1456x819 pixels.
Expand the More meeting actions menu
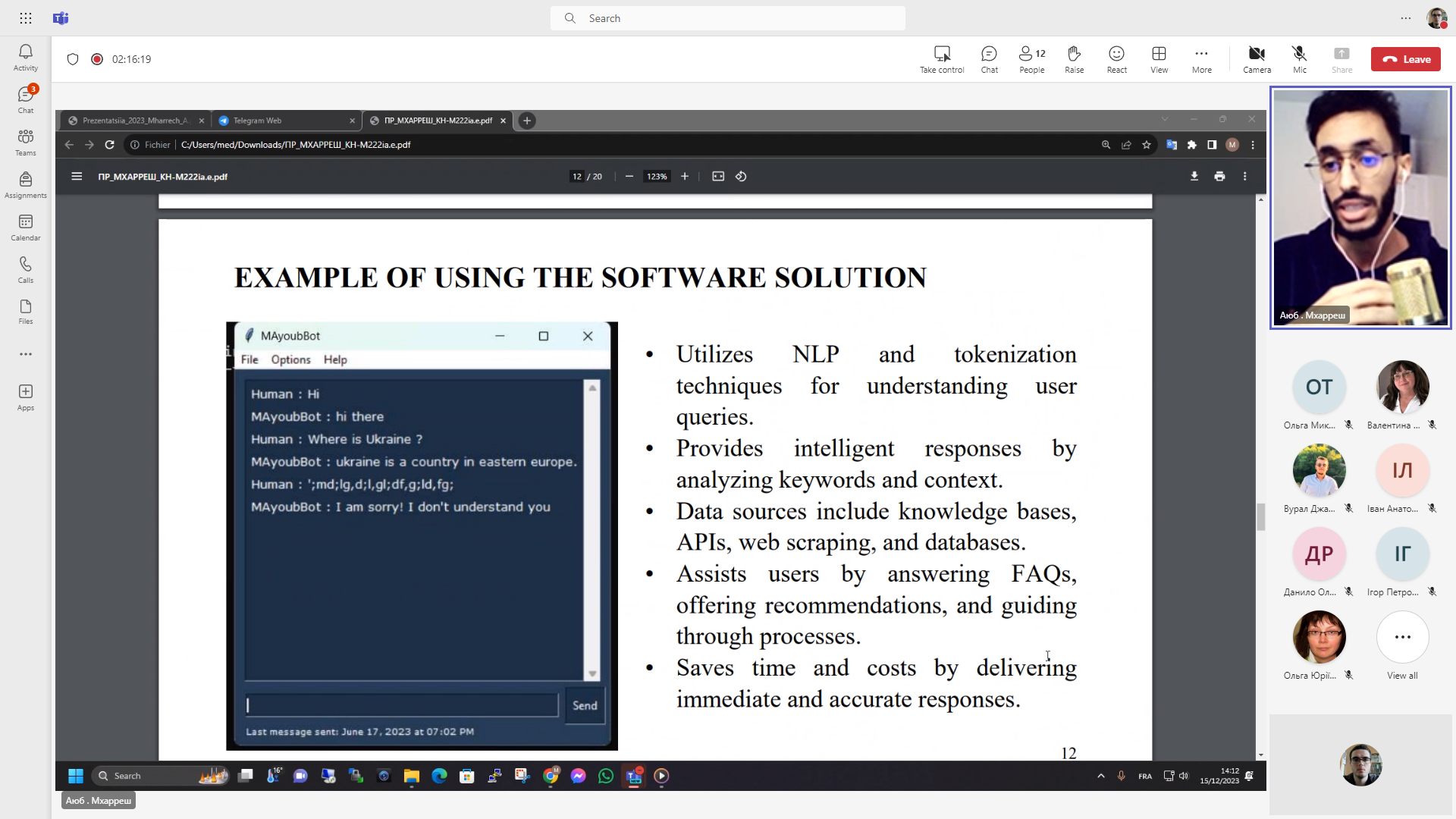tap(1201, 58)
